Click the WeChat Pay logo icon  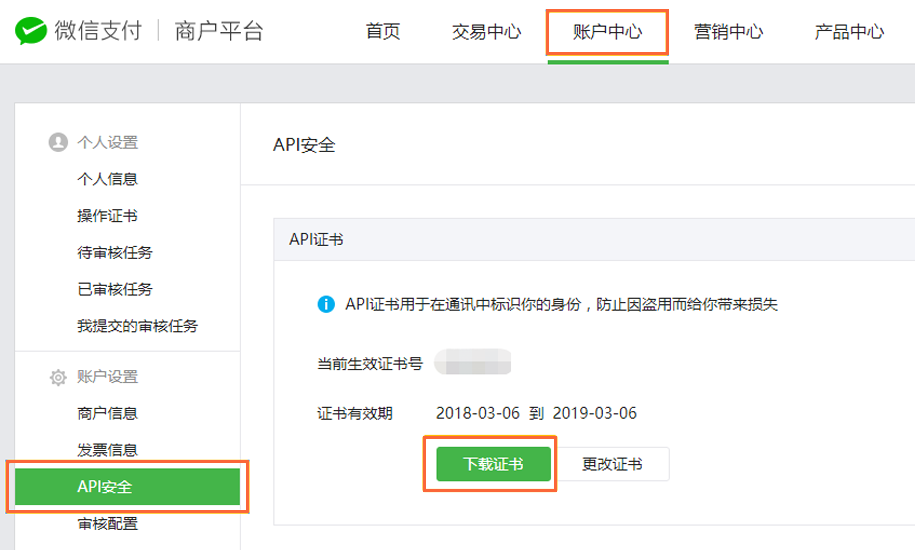(30, 31)
